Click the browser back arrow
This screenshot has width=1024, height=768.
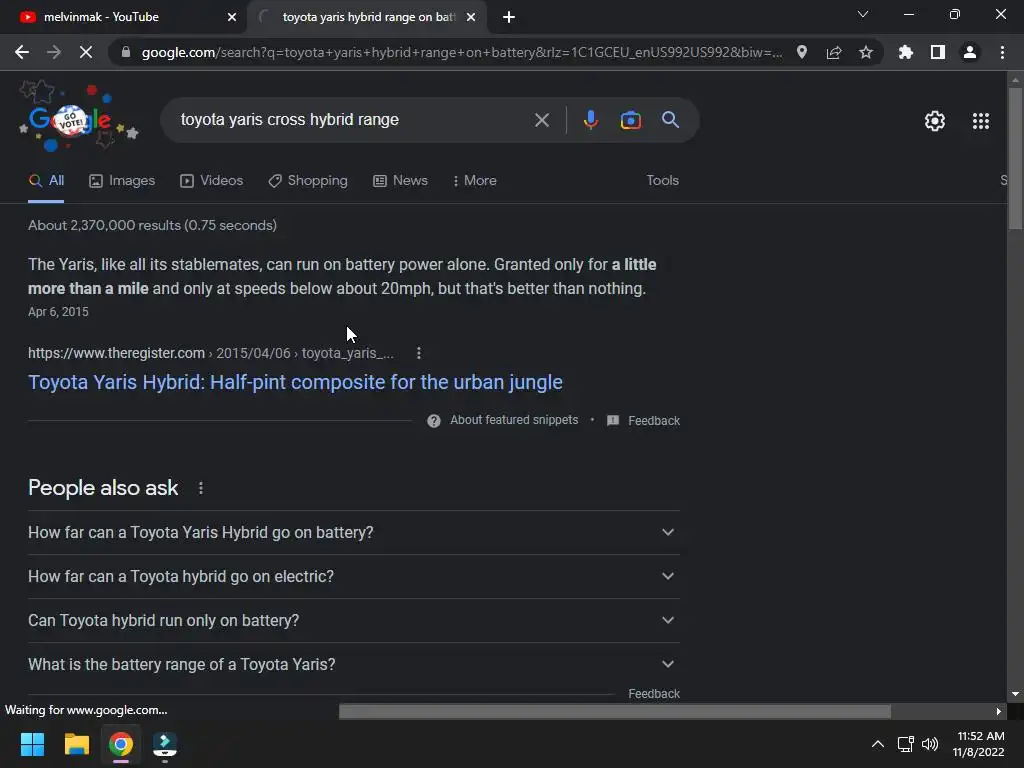[22, 52]
